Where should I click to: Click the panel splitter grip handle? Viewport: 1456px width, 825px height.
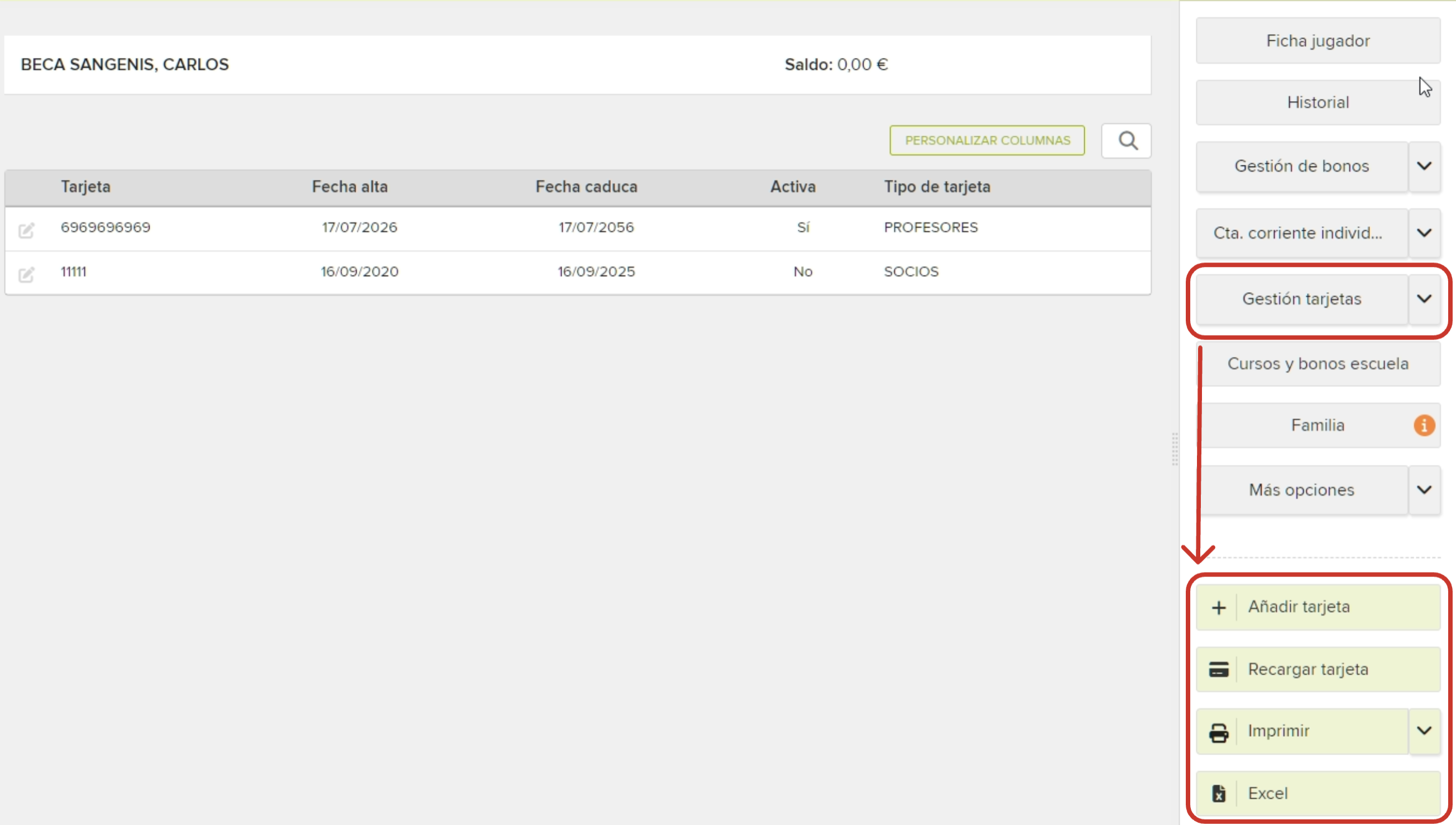tap(1175, 449)
